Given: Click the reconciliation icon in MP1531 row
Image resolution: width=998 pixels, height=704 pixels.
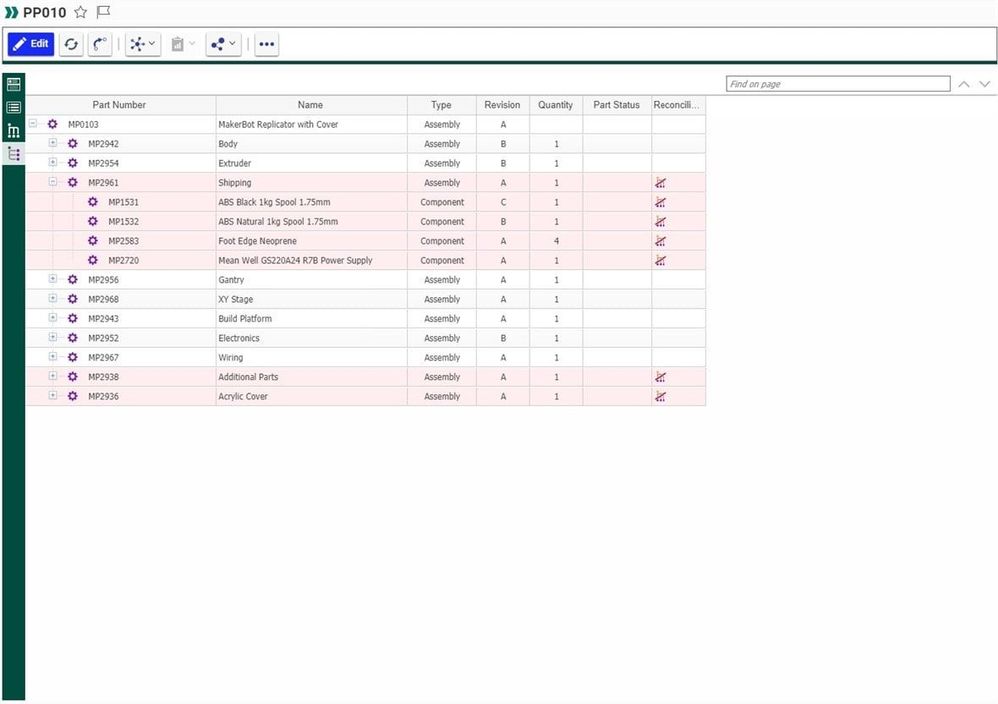Looking at the screenshot, I should 661,202.
